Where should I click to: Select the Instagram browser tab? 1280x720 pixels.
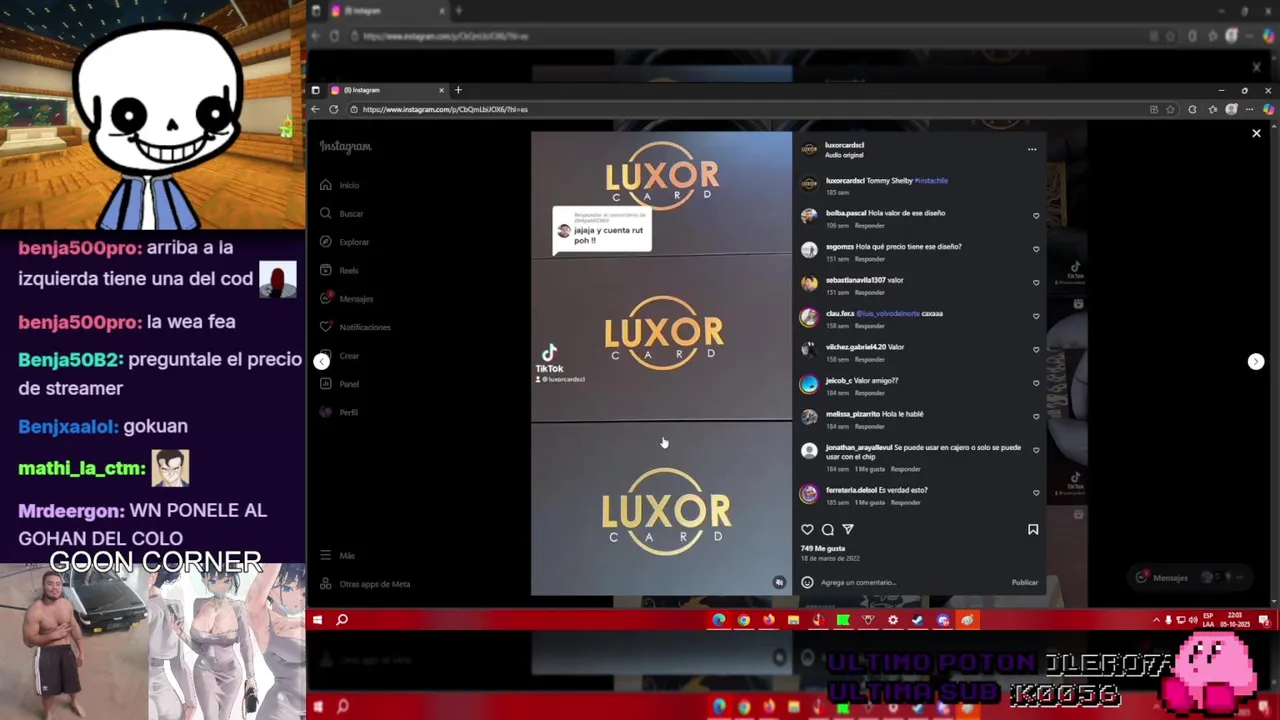[385, 90]
